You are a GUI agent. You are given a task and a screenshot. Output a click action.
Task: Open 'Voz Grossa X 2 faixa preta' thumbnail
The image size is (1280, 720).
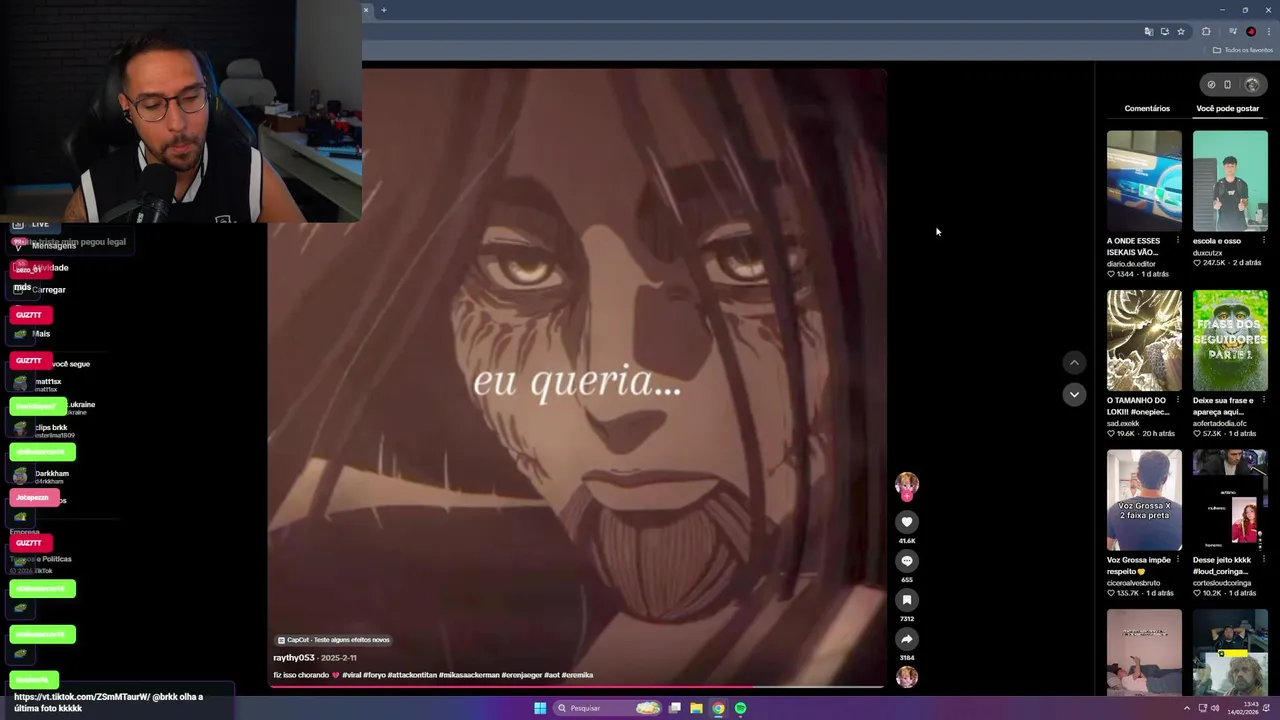(1144, 500)
